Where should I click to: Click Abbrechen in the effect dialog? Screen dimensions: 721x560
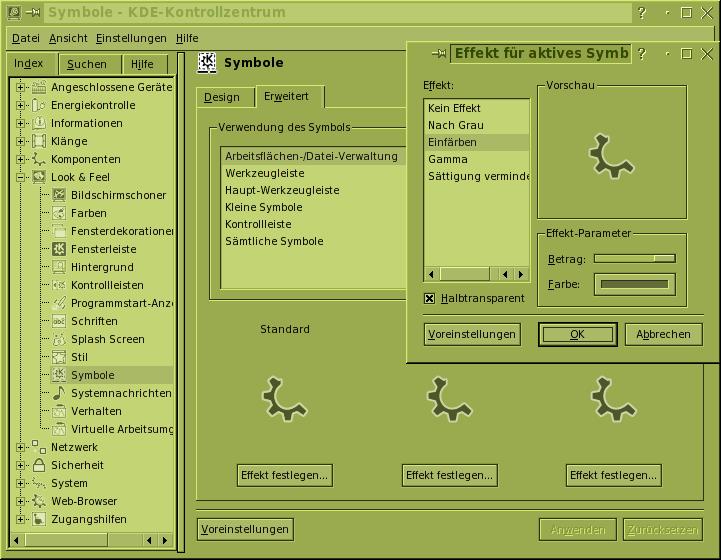pos(664,334)
